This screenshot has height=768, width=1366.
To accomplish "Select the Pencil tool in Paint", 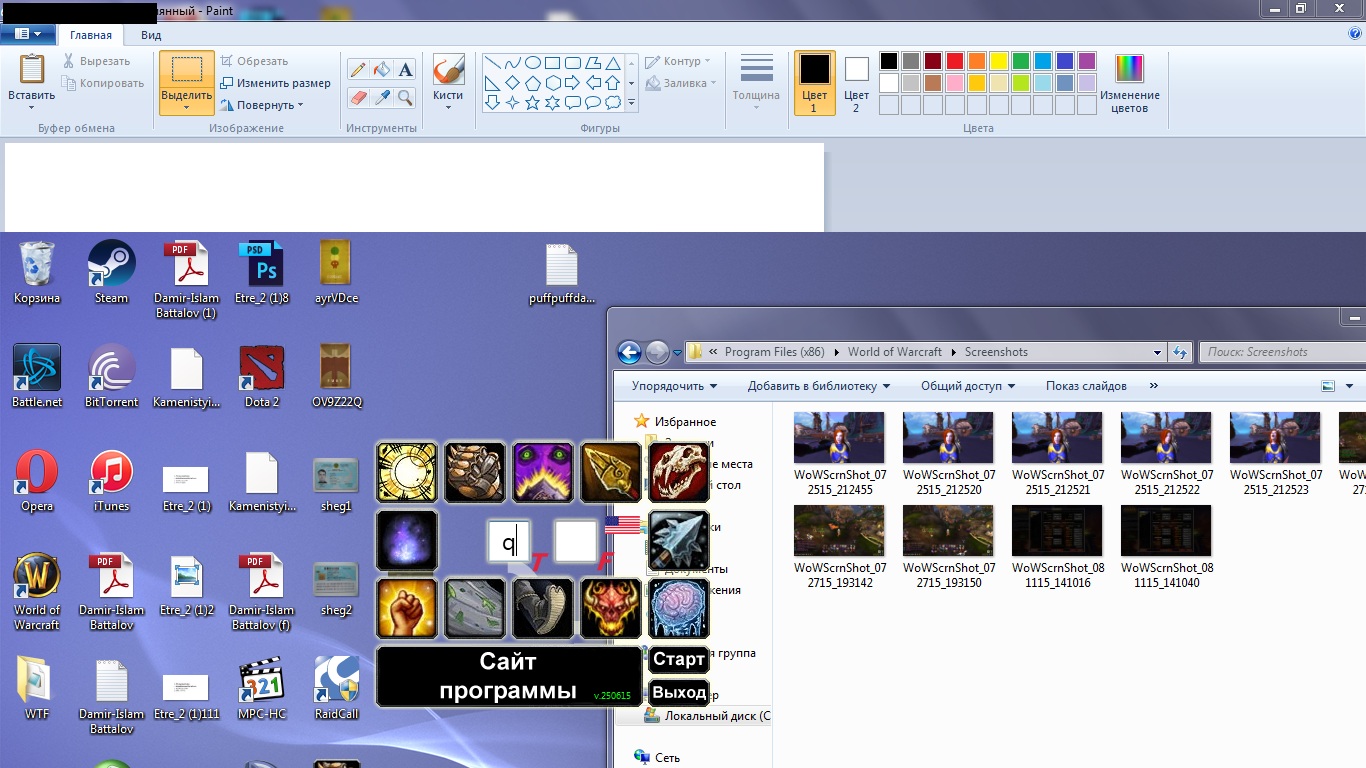I will click(x=358, y=70).
